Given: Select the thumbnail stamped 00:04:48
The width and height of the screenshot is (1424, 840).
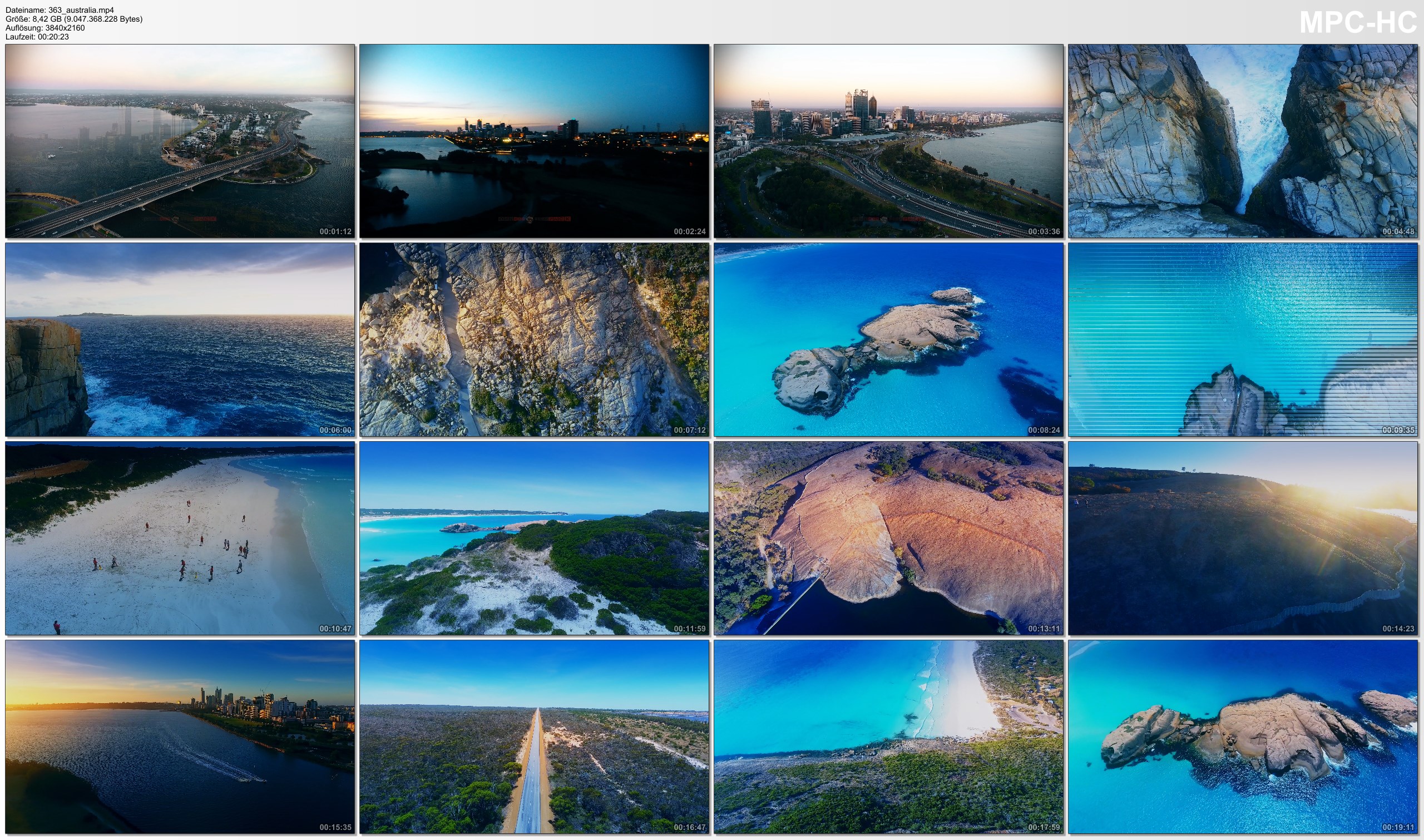Looking at the screenshot, I should [1243, 141].
